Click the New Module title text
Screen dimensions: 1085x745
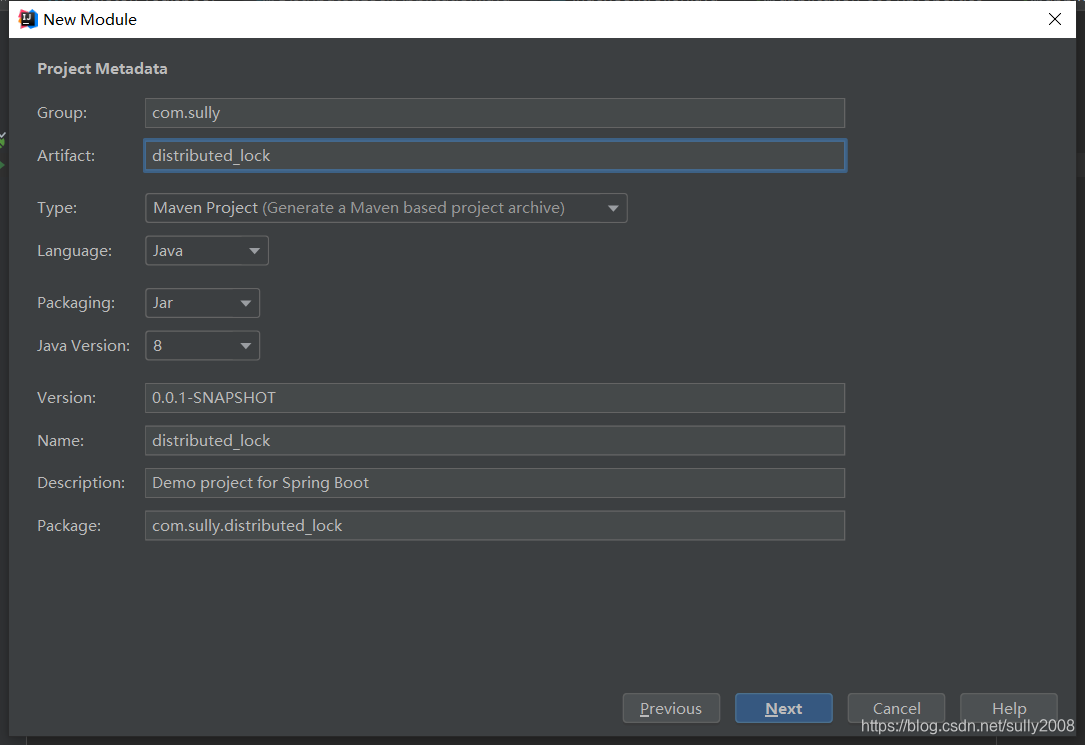click(90, 19)
